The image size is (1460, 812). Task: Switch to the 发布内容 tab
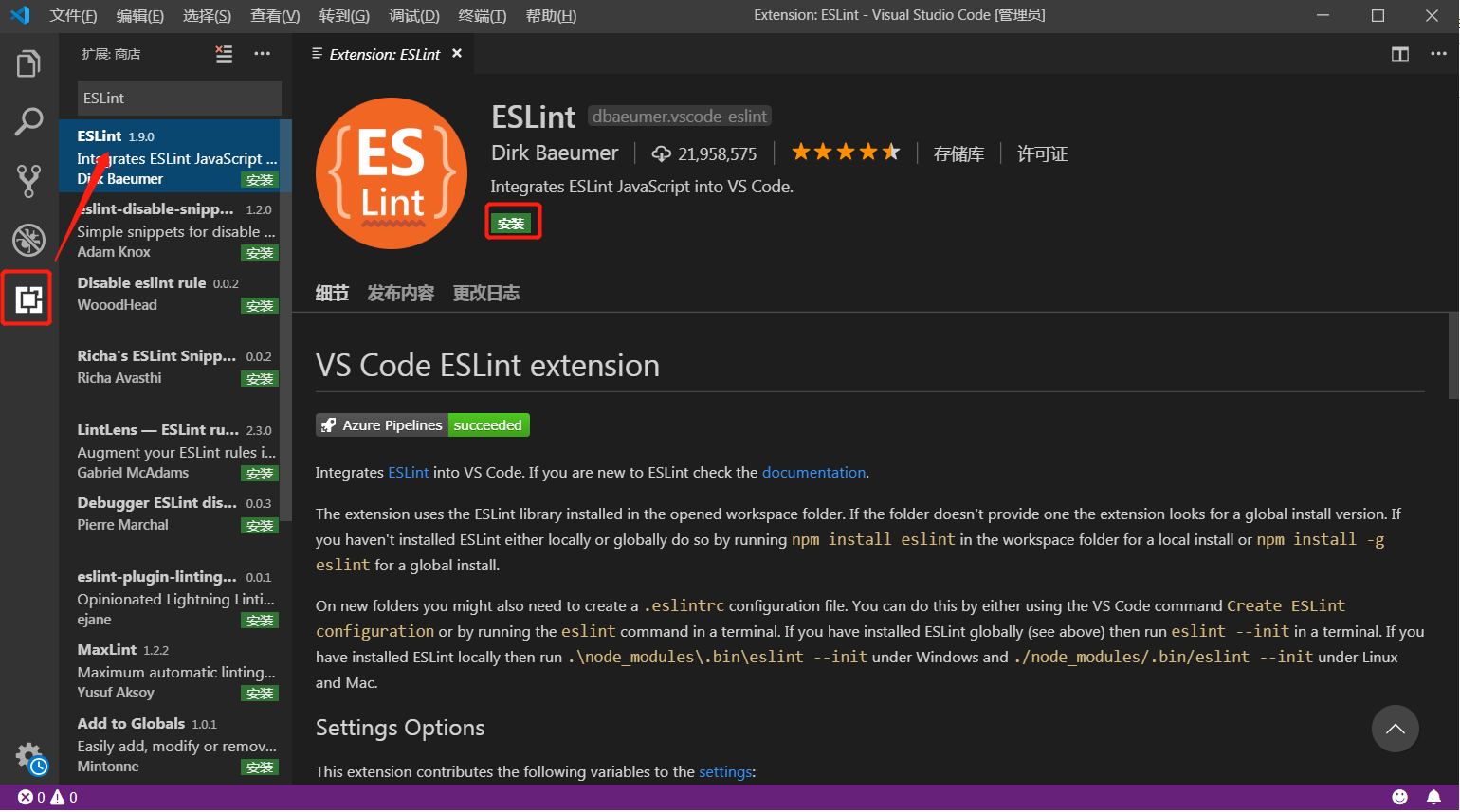[x=400, y=293]
